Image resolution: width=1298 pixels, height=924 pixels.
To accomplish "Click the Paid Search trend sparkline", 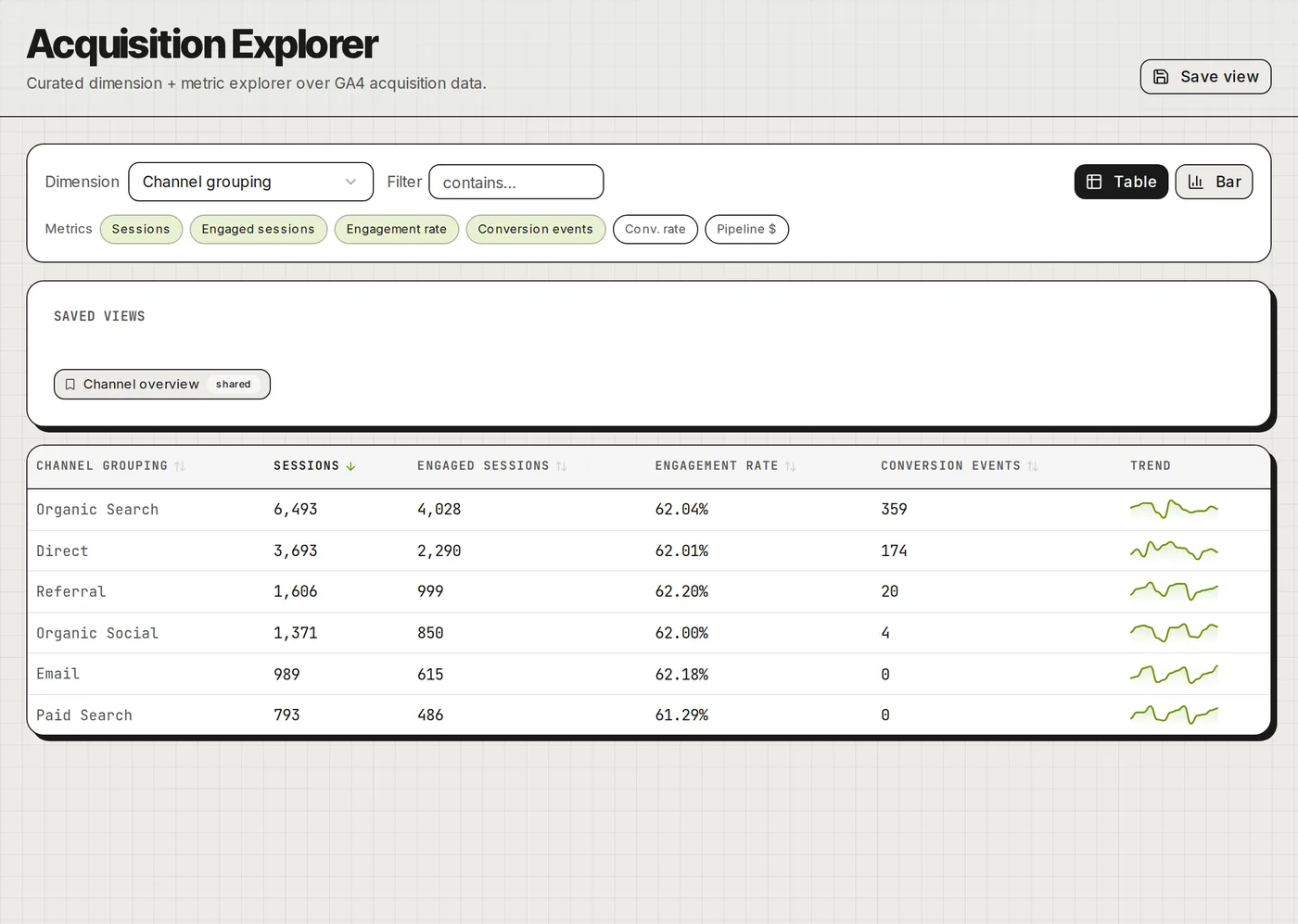I will tap(1174, 715).
